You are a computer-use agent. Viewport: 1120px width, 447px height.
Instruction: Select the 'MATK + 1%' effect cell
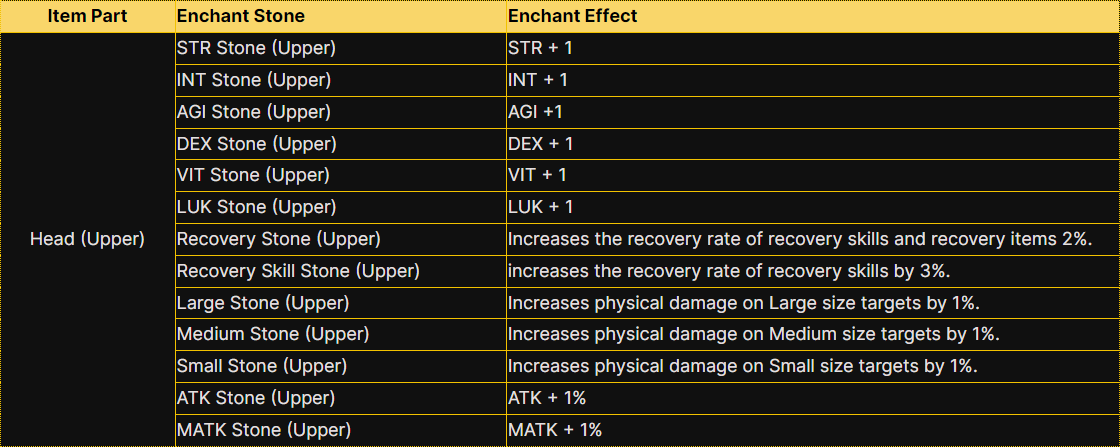[x=555, y=430]
